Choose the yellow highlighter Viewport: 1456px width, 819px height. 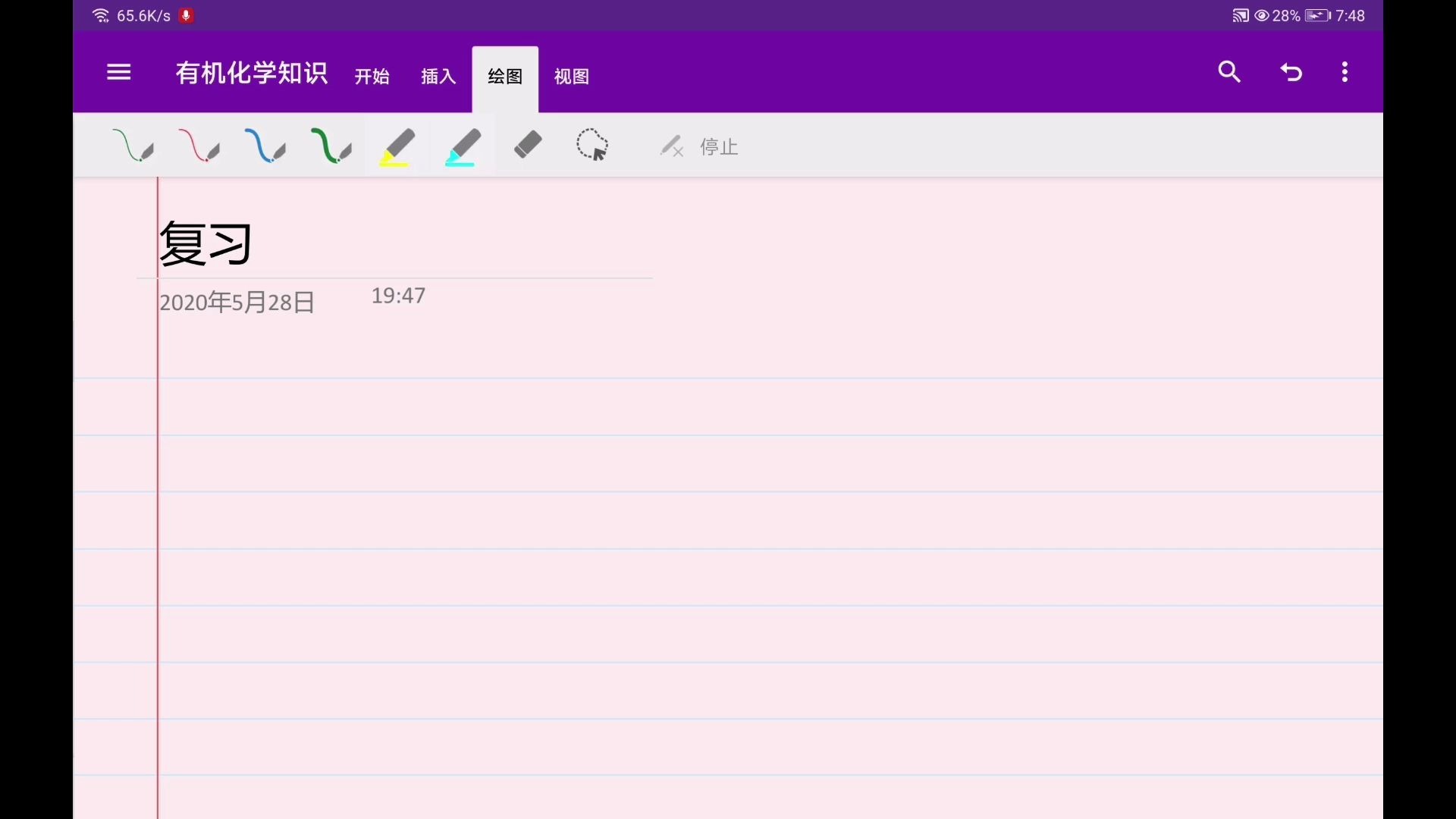coord(397,146)
